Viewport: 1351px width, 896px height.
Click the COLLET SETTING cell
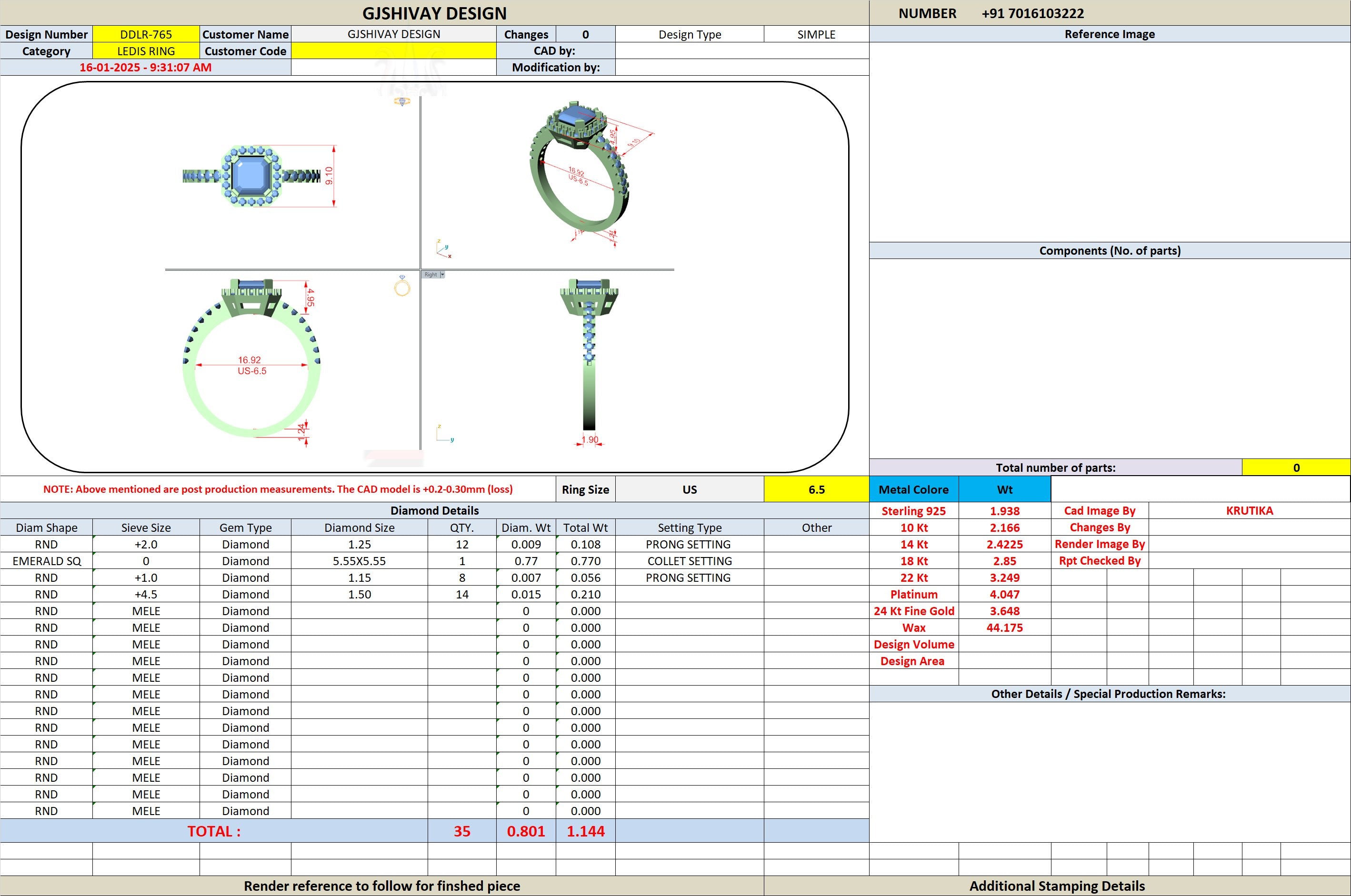tap(689, 561)
